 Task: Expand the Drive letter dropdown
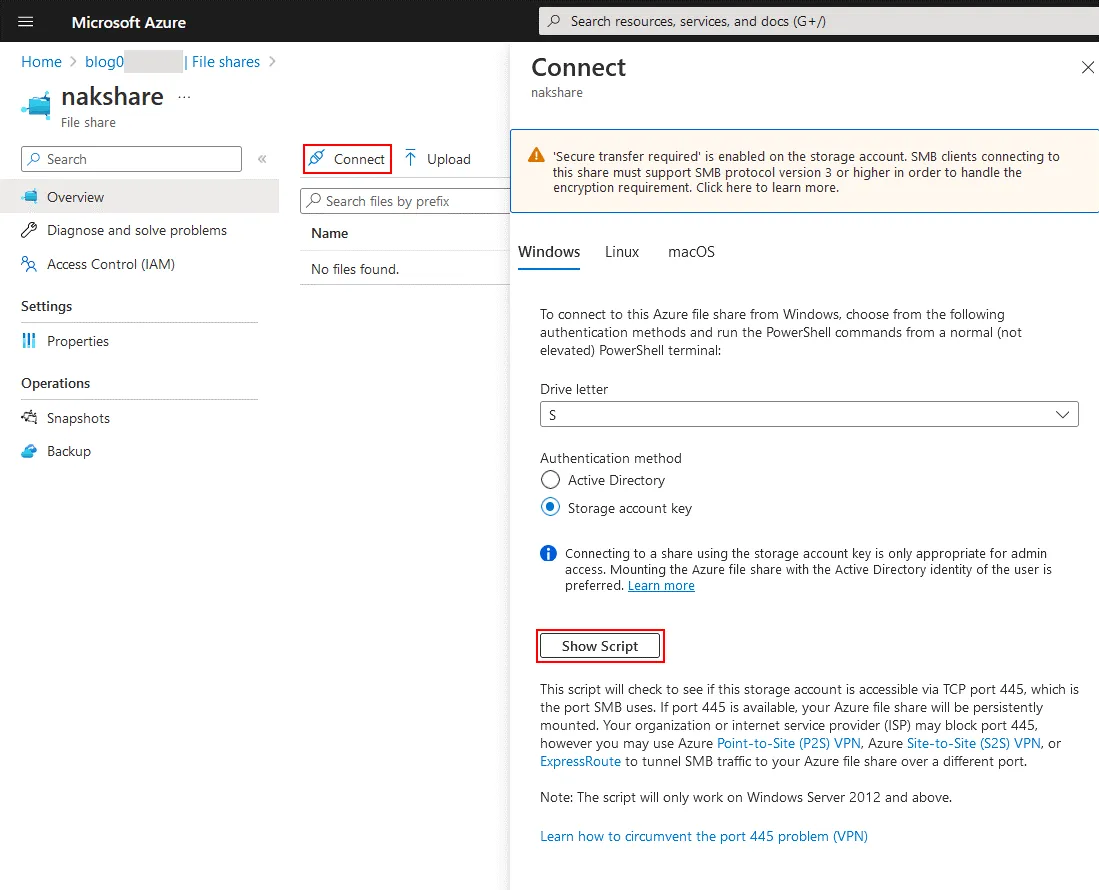click(808, 414)
